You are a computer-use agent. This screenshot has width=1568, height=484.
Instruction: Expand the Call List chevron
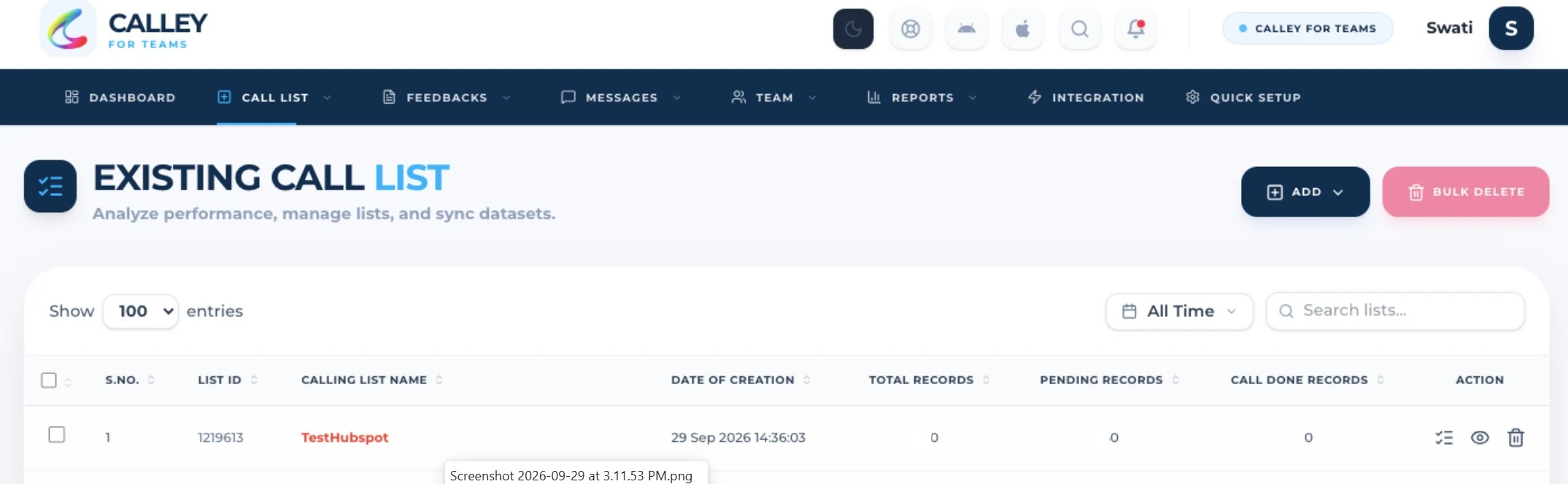[x=327, y=98]
